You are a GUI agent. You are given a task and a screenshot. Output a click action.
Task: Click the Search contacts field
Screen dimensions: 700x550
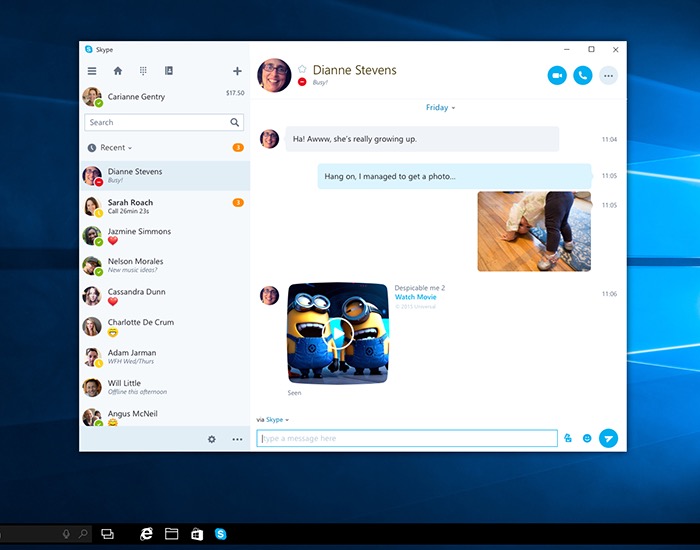157,123
